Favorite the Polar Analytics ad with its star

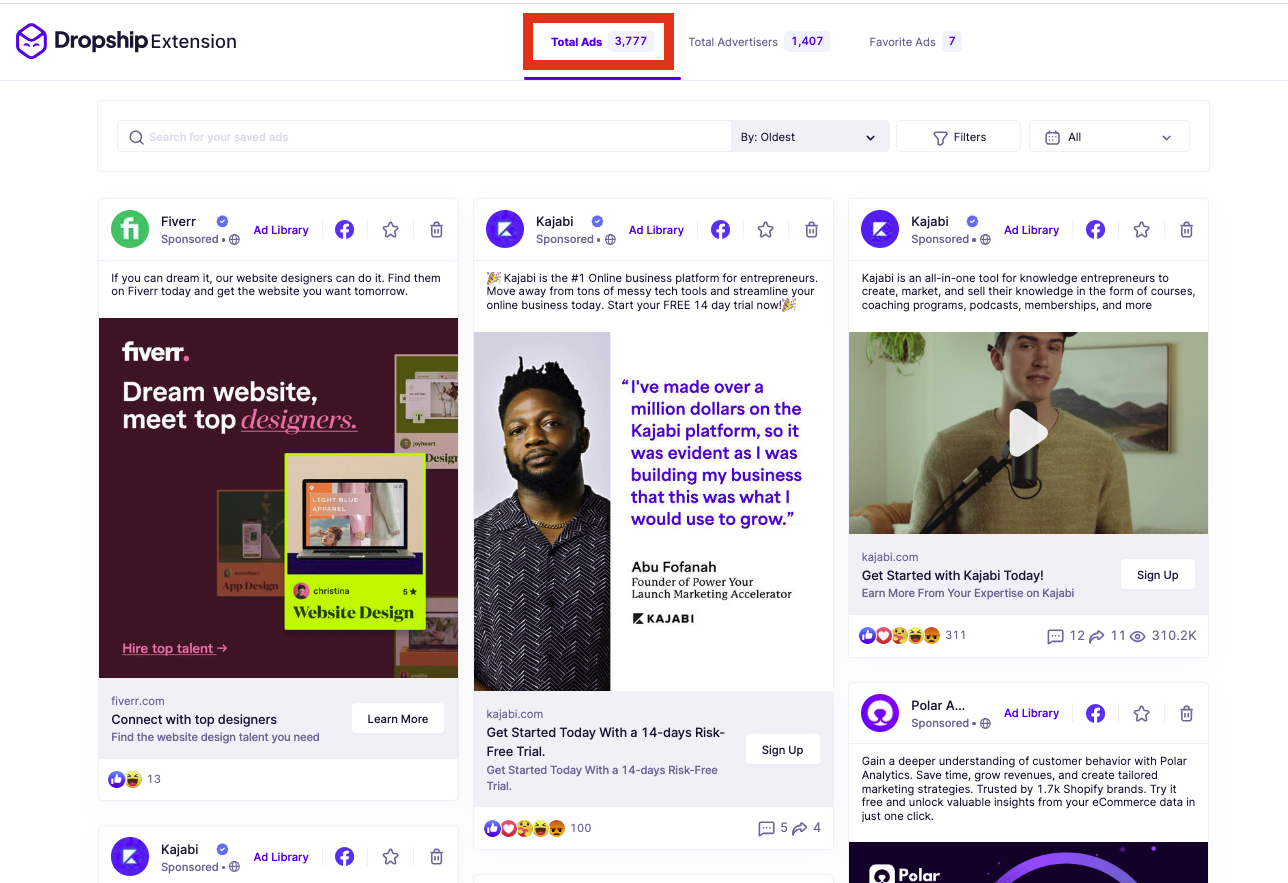coord(1141,713)
